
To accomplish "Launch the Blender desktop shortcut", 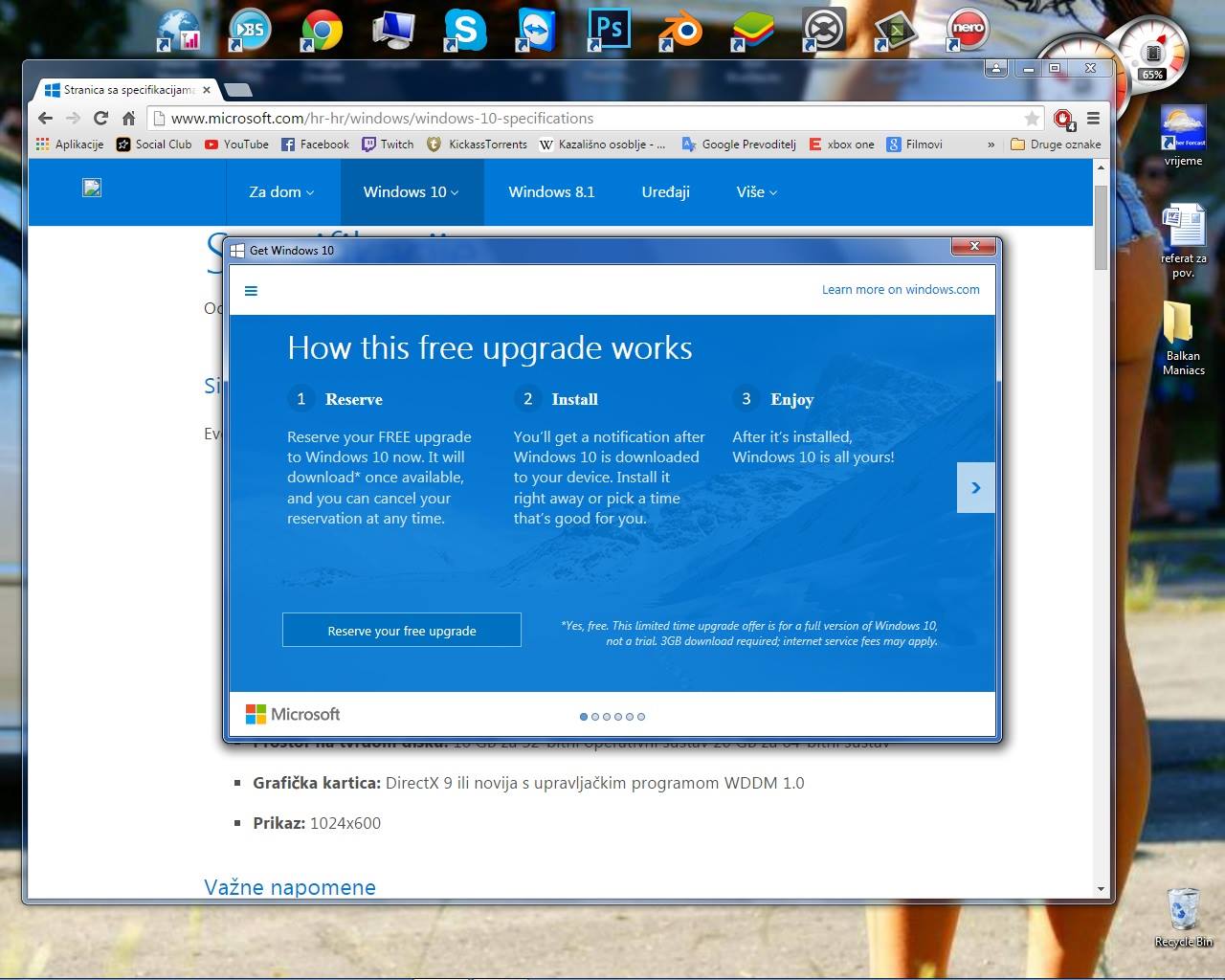I will [x=680, y=31].
